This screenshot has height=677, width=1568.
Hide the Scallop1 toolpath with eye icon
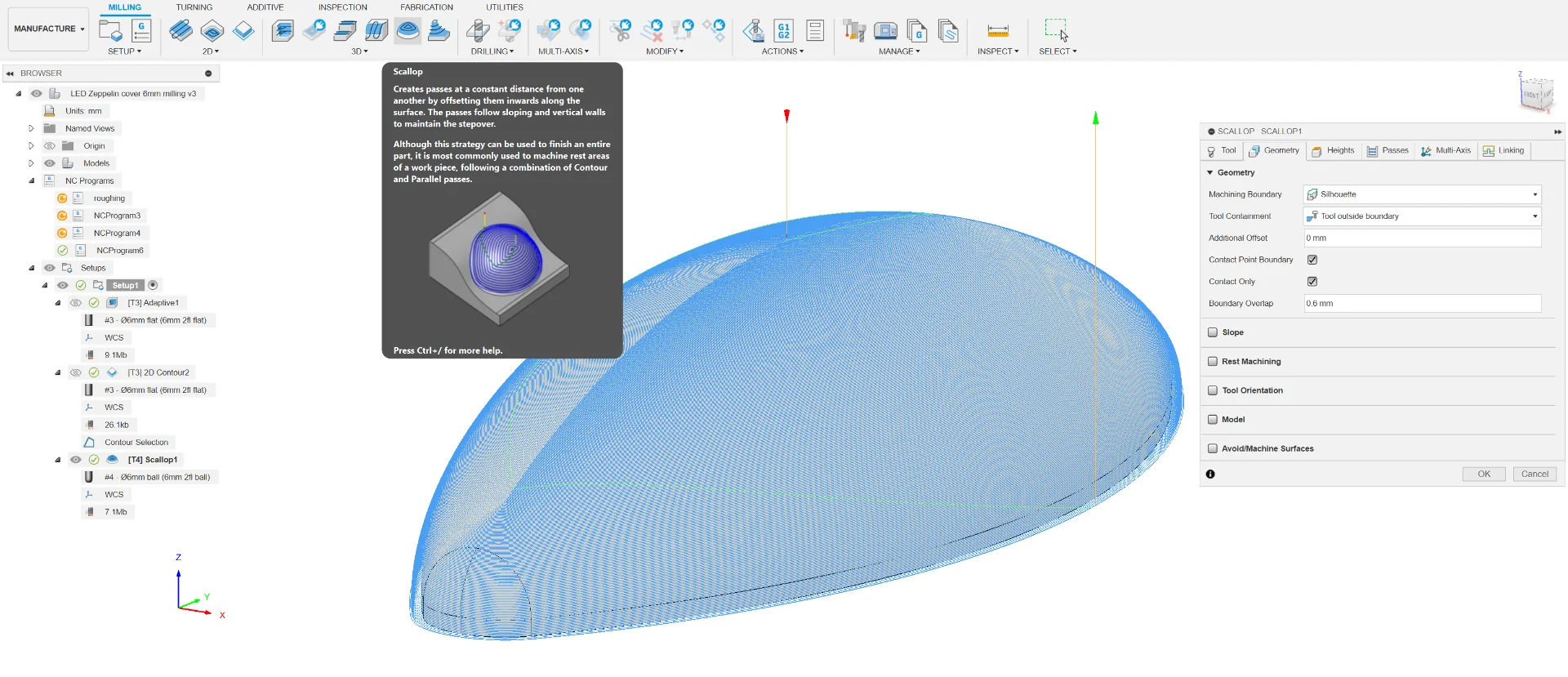pos(76,460)
